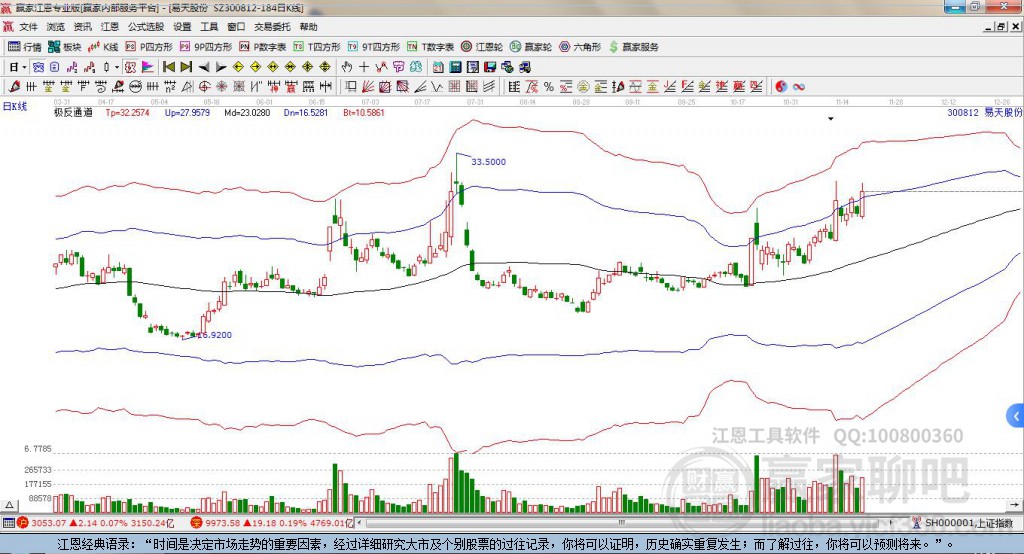The height and width of the screenshot is (554, 1024).
Task: Click the blue arrow side panel button
Action: click(1016, 414)
